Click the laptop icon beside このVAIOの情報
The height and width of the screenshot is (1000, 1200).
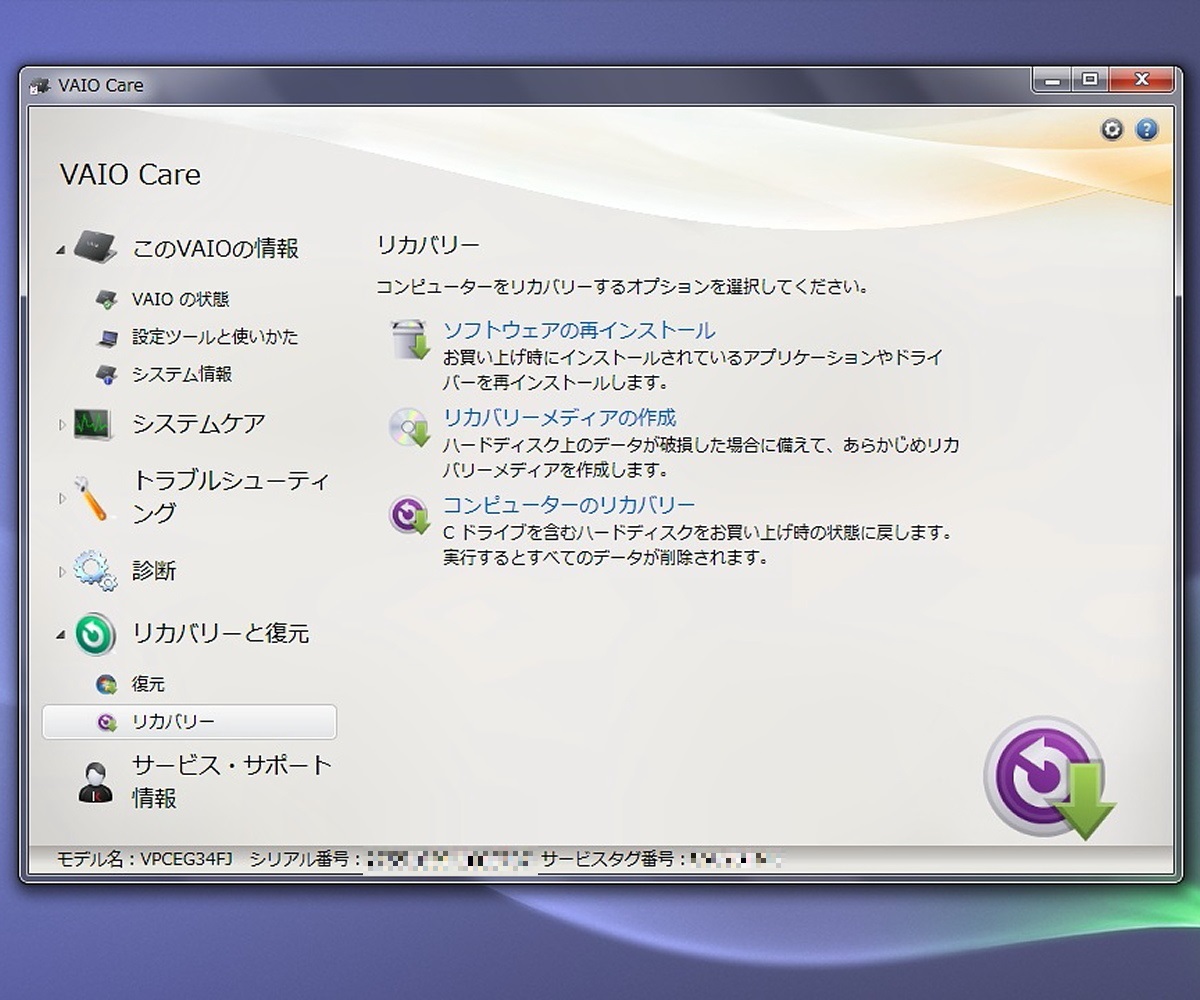[95, 246]
